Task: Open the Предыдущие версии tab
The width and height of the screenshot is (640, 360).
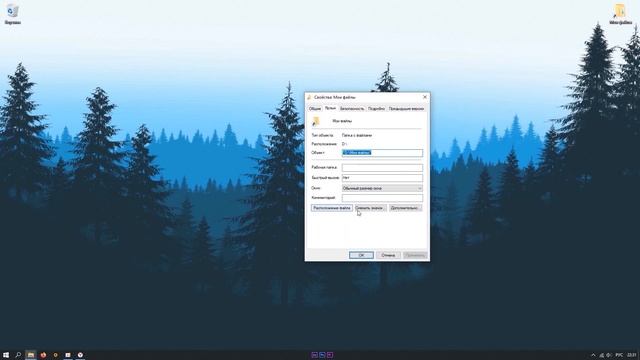Action: pyautogui.click(x=406, y=109)
